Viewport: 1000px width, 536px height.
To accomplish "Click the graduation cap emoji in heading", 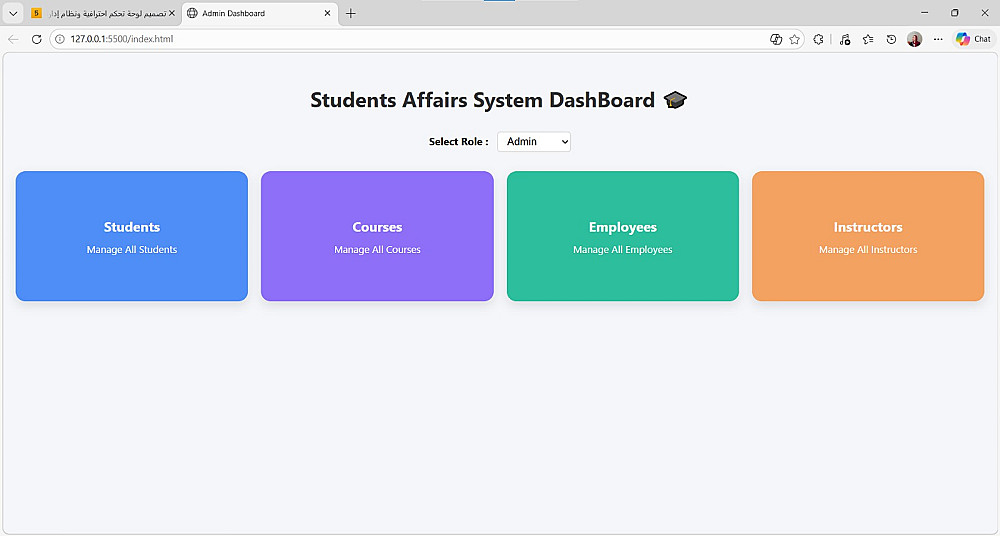I will tap(675, 100).
